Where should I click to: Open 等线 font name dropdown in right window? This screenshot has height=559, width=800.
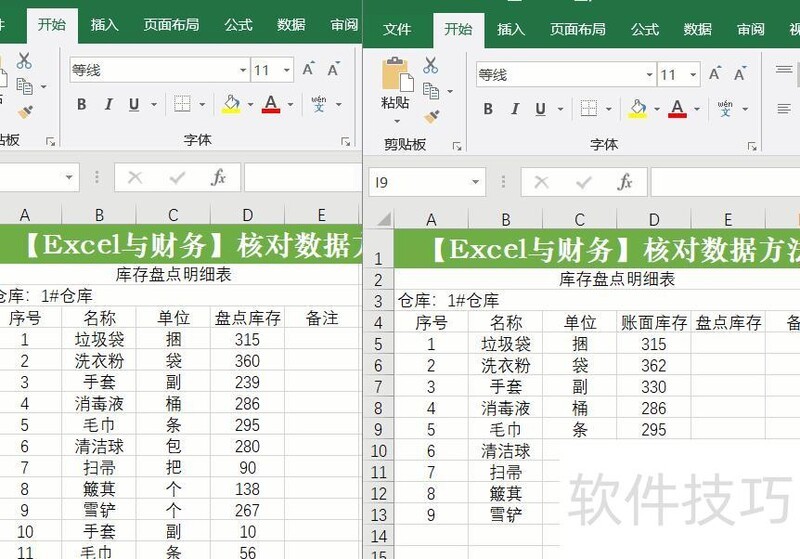coord(649,75)
